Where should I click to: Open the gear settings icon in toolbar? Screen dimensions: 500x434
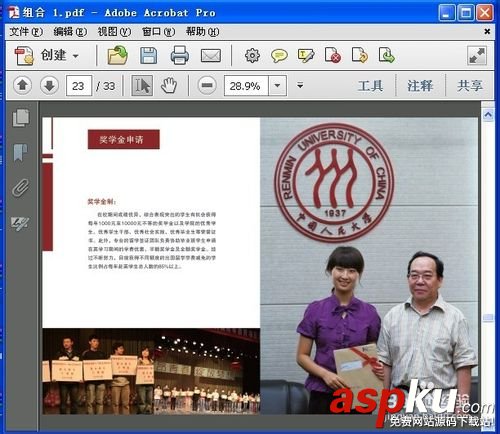(252, 56)
